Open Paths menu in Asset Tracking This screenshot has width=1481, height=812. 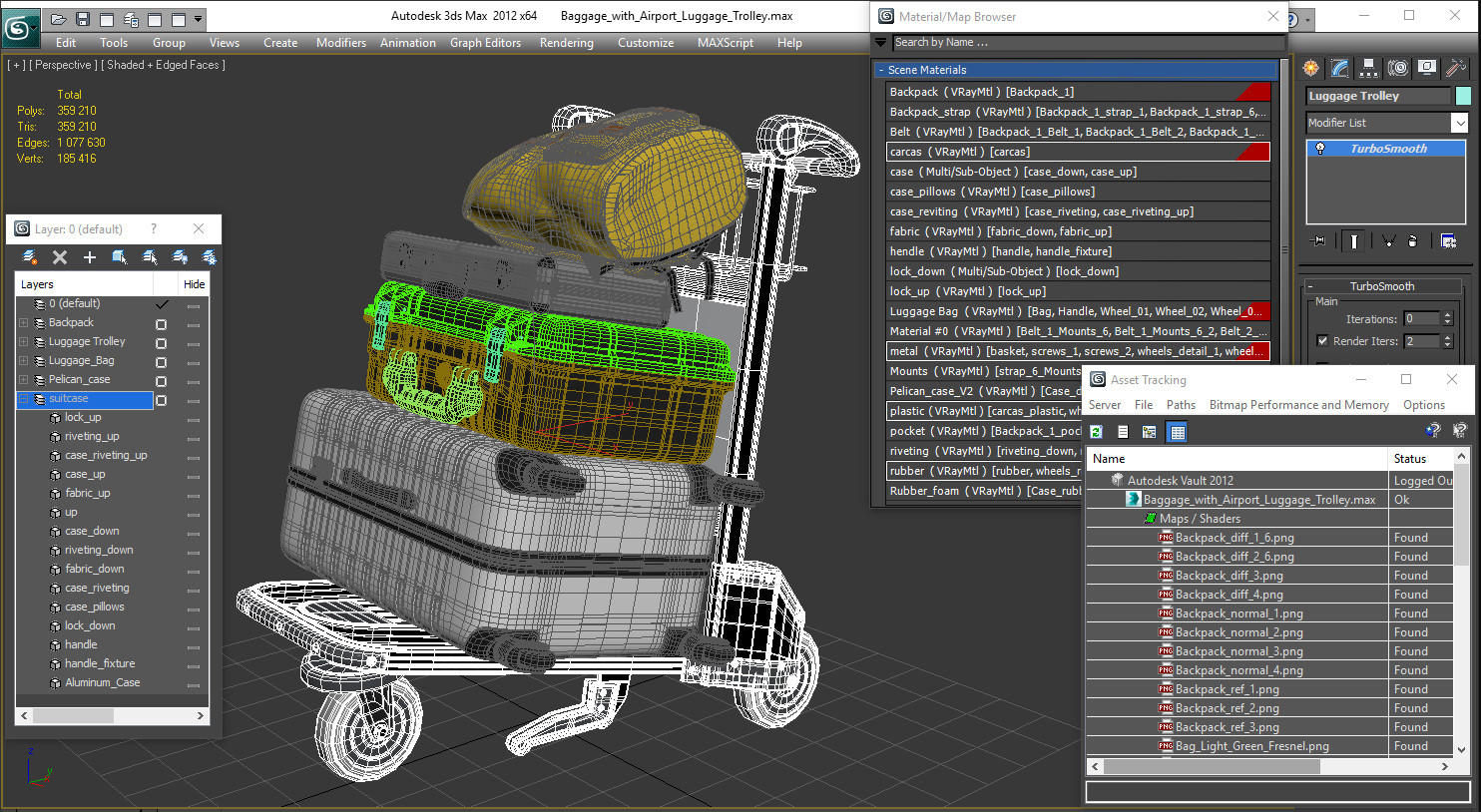[1181, 405]
